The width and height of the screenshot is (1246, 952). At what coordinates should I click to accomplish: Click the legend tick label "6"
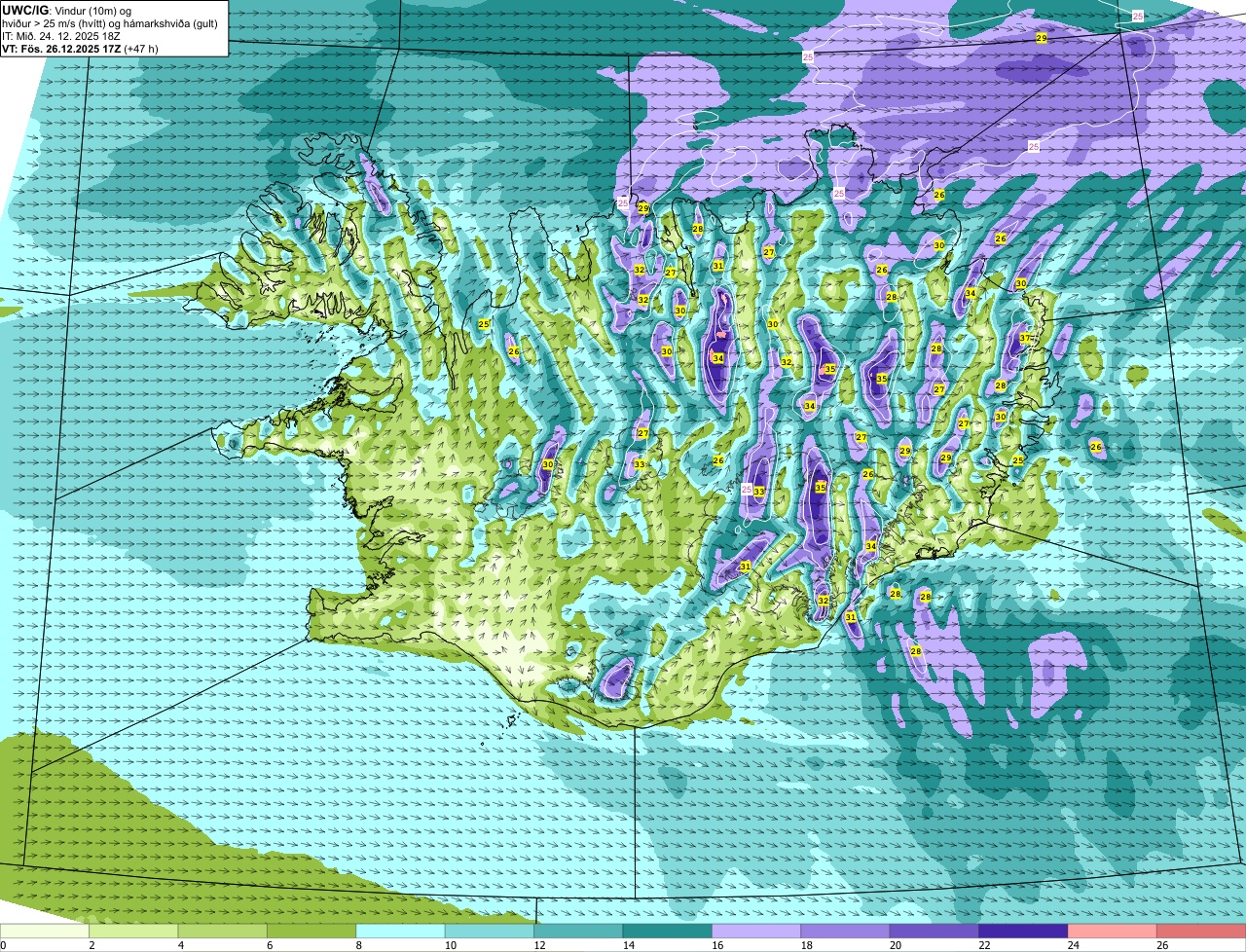(269, 945)
